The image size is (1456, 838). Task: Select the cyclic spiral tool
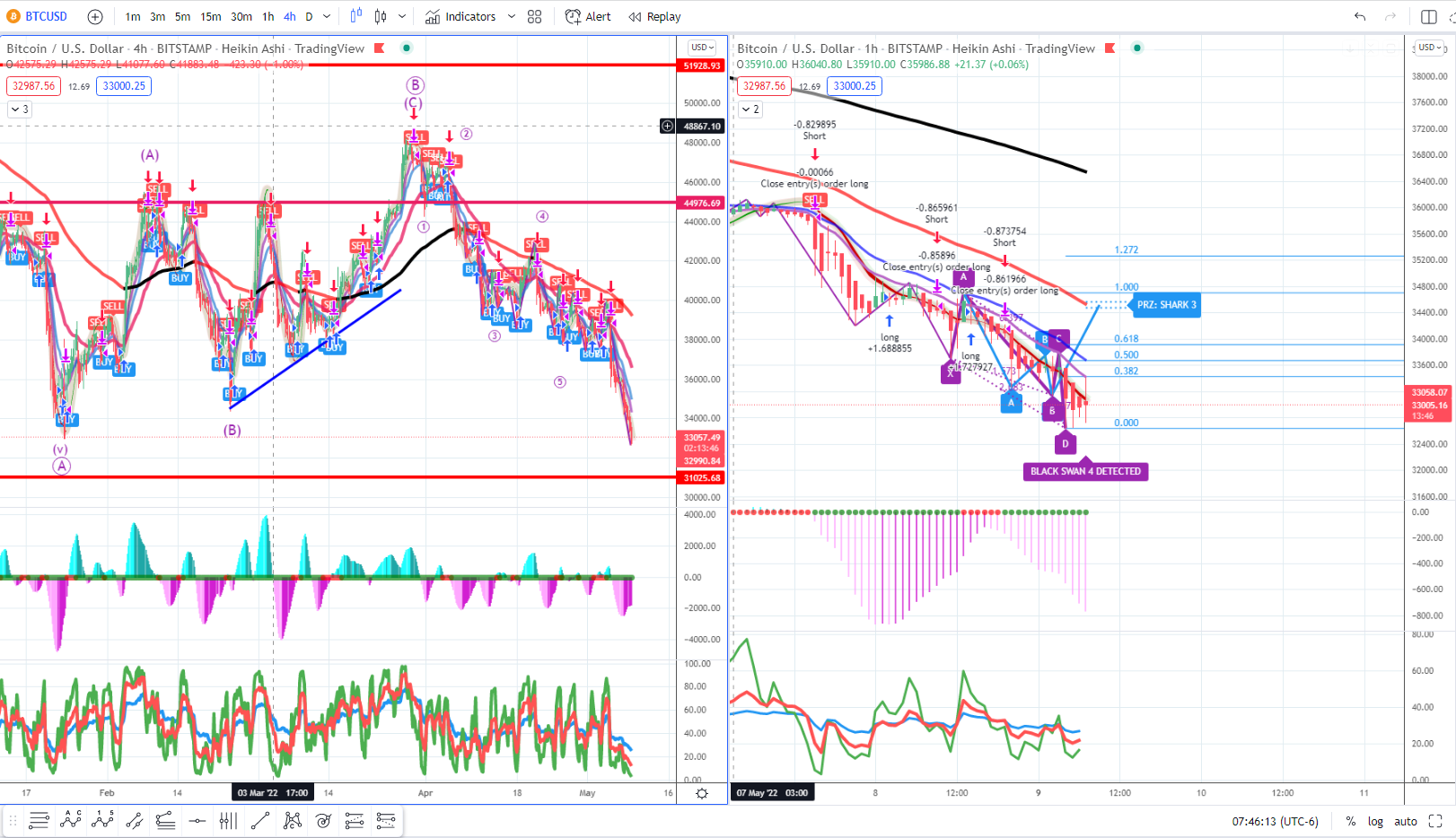324,820
